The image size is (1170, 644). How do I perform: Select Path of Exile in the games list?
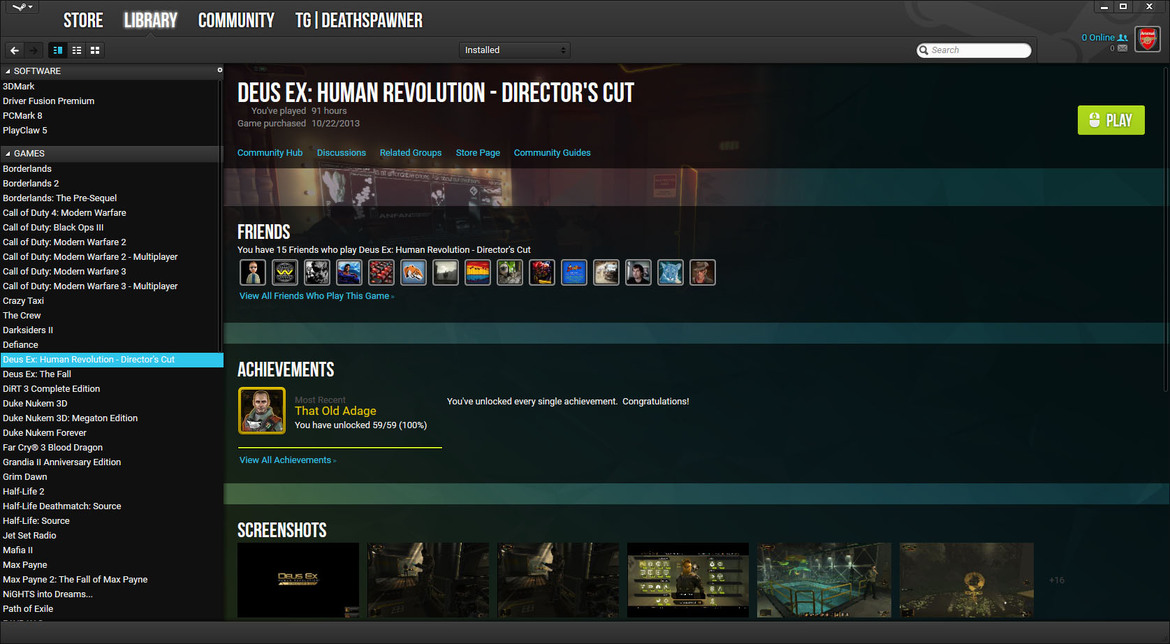111,609
